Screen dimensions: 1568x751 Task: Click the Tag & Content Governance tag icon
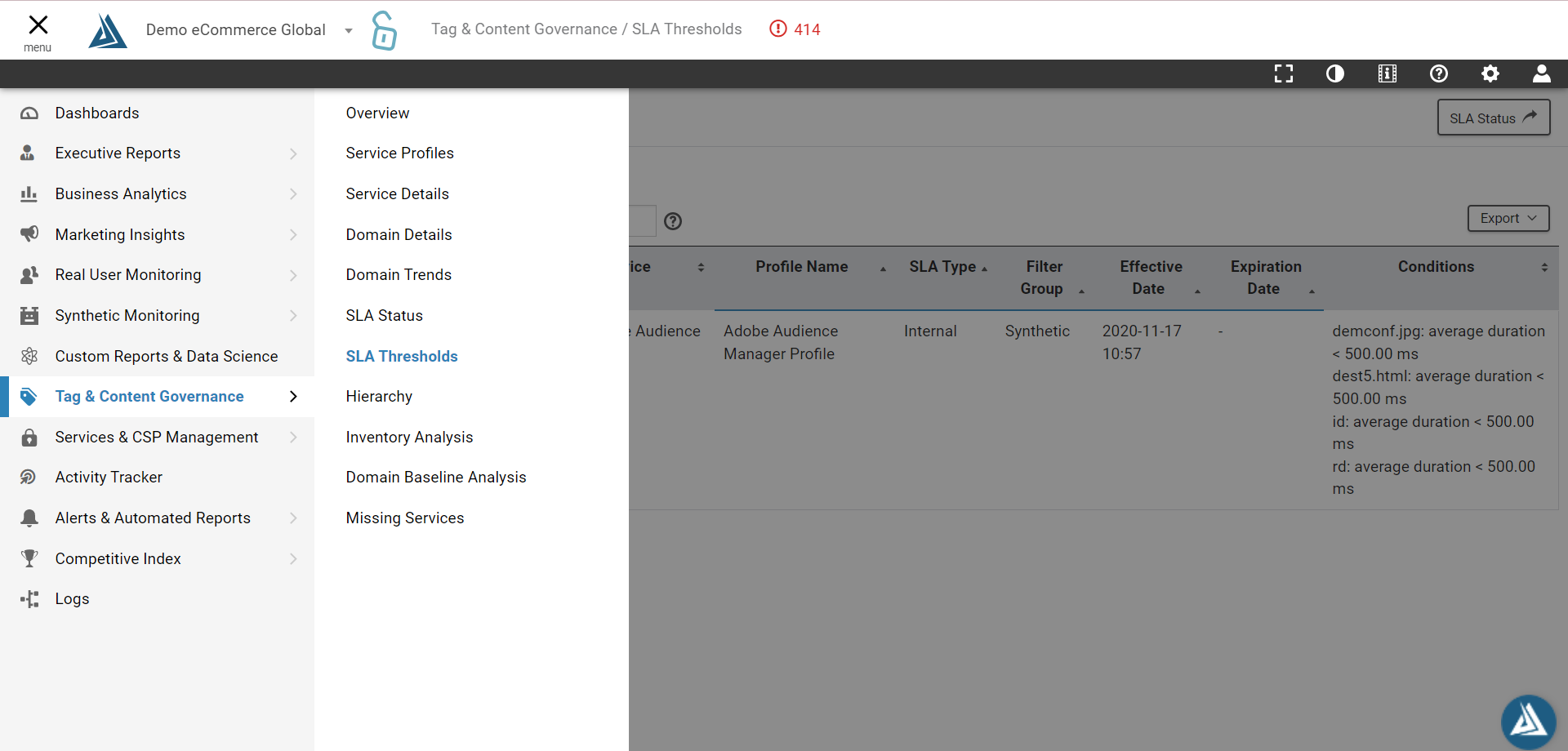(x=29, y=397)
